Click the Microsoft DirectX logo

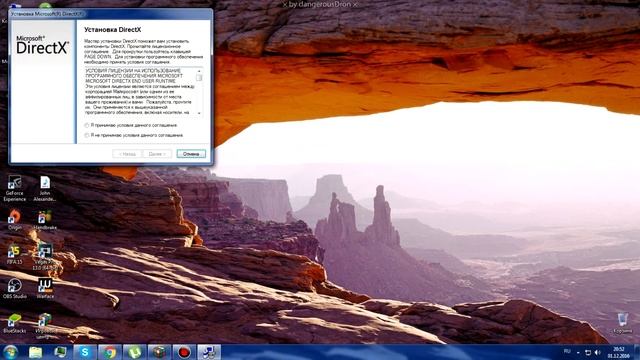(42, 45)
